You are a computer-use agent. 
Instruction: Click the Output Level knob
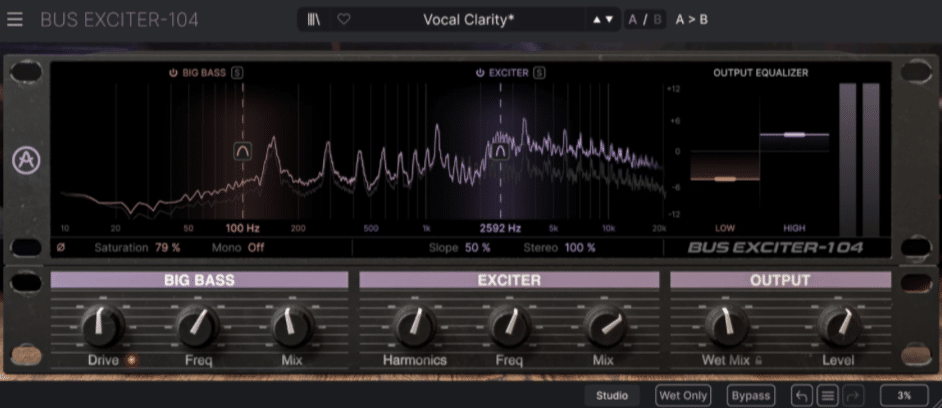[839, 325]
